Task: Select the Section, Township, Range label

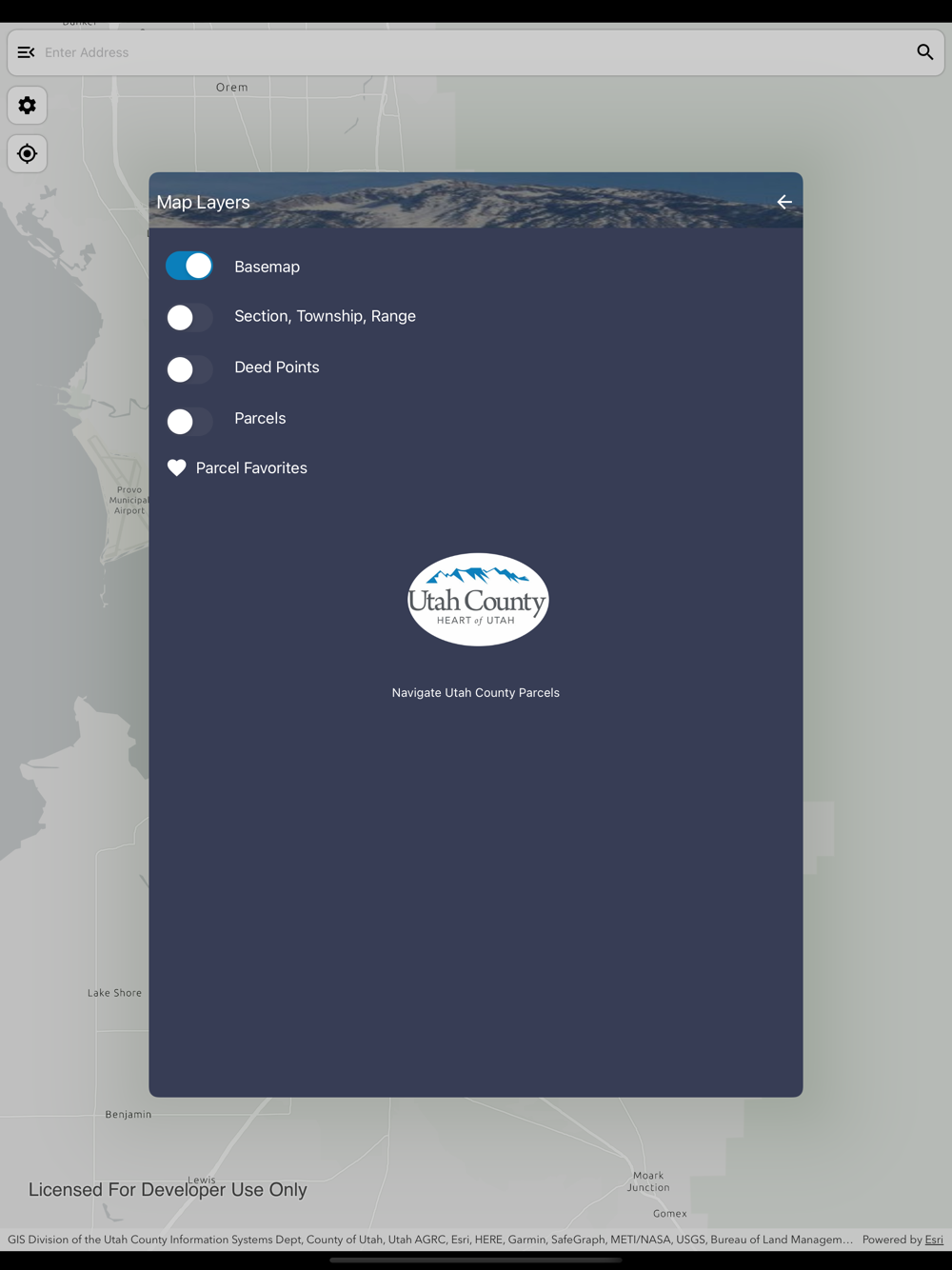Action: tap(325, 316)
